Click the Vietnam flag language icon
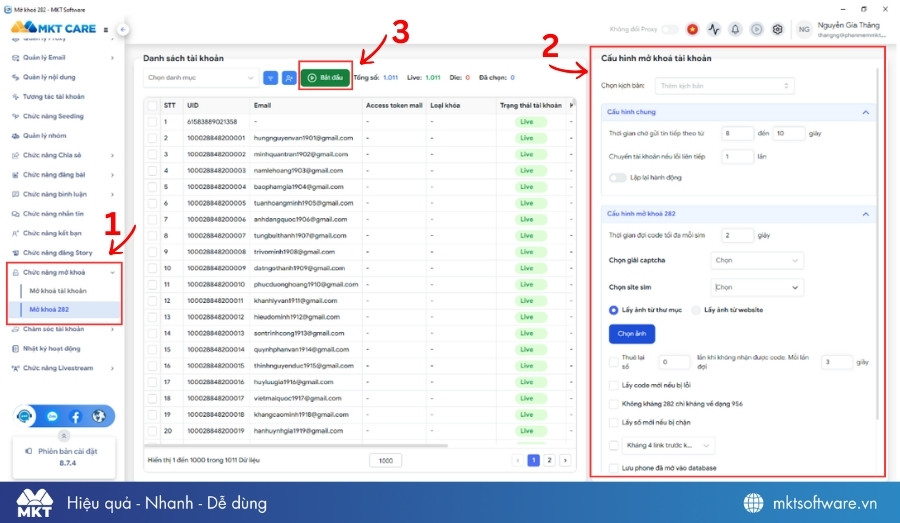The image size is (900, 523). 692,29
